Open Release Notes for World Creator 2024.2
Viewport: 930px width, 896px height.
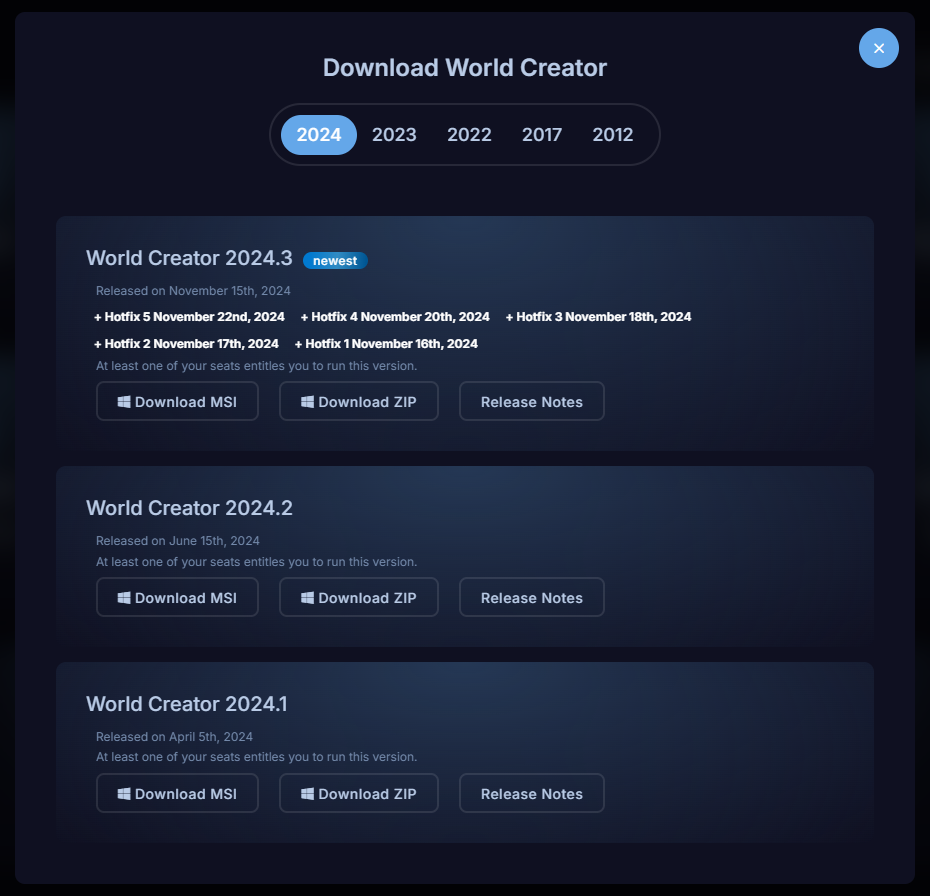pos(531,597)
